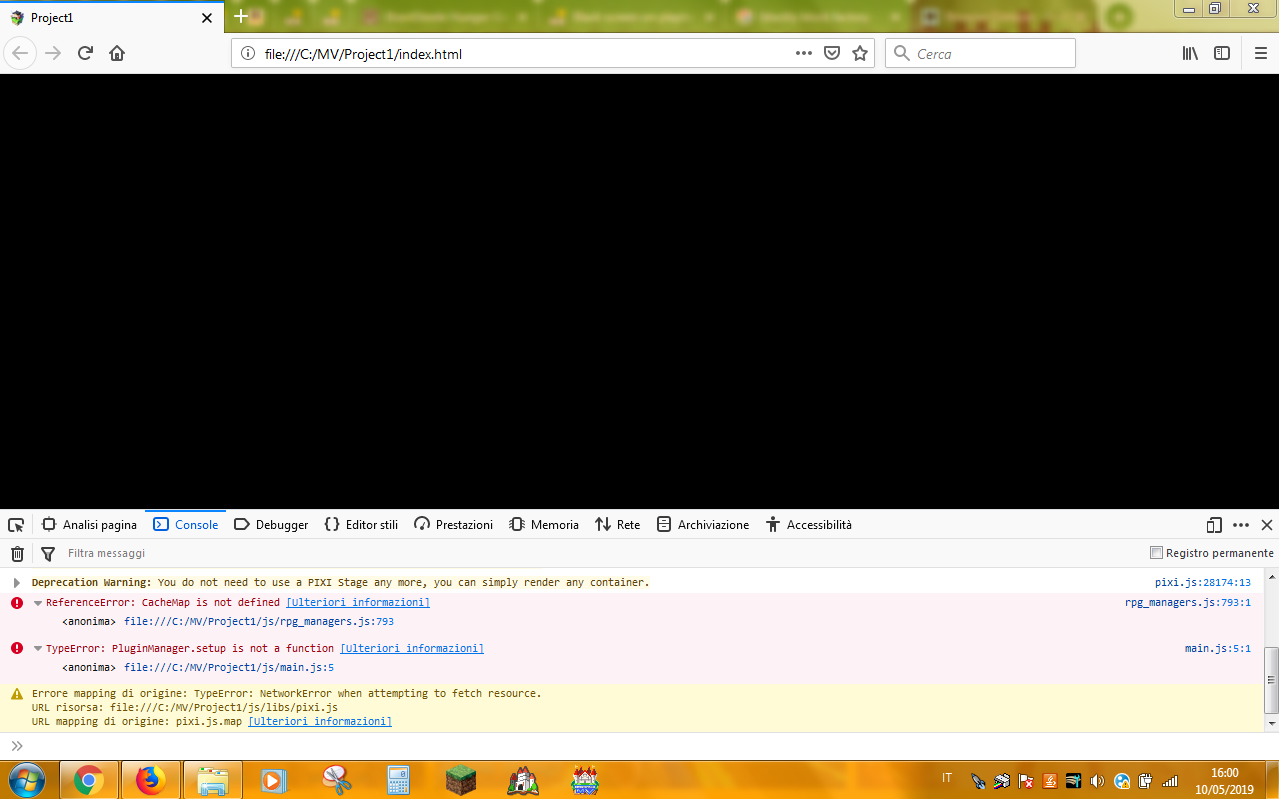
Task: Open source link pixi.js:28174:13
Action: [1203, 582]
